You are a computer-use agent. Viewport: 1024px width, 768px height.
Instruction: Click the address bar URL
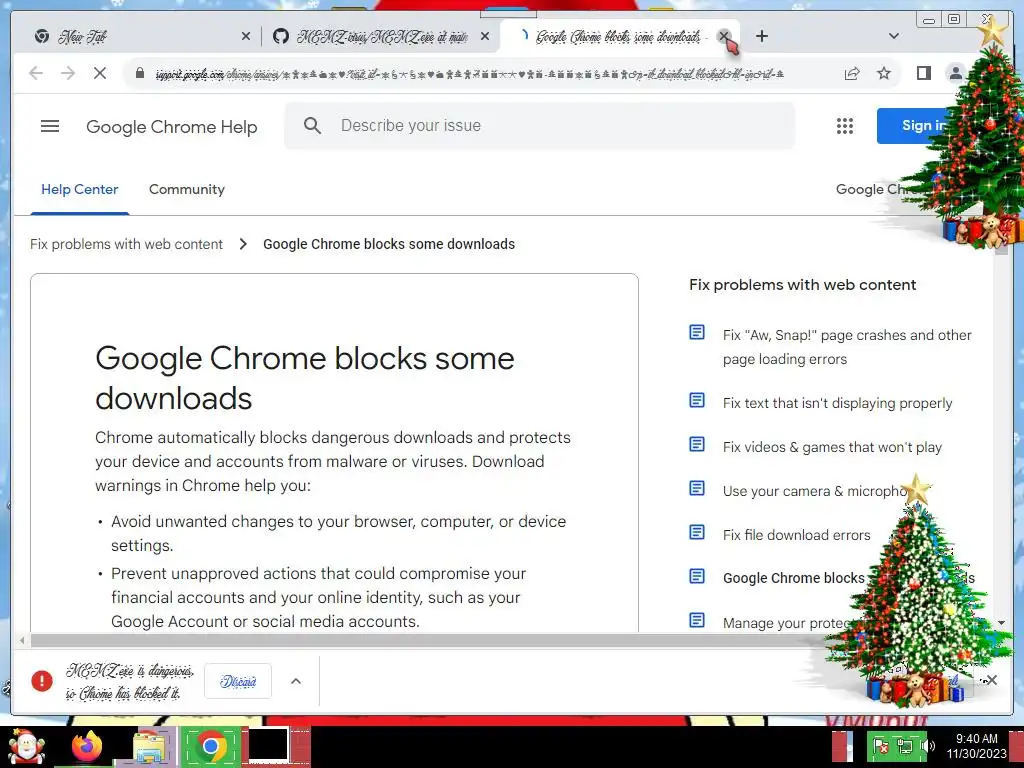[x=469, y=73]
